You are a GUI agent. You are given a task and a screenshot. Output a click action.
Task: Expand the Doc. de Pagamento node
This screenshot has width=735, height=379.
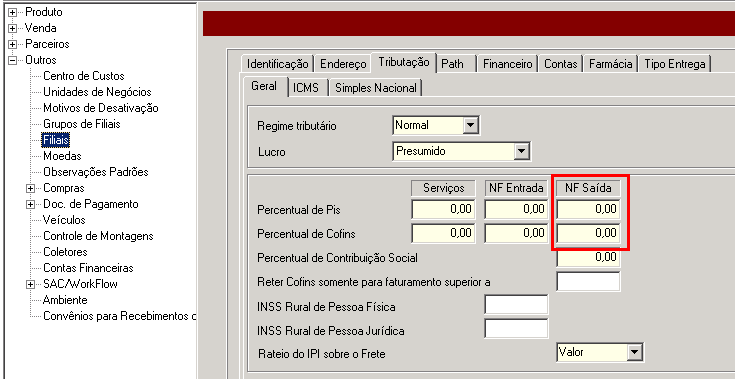pyautogui.click(x=31, y=205)
